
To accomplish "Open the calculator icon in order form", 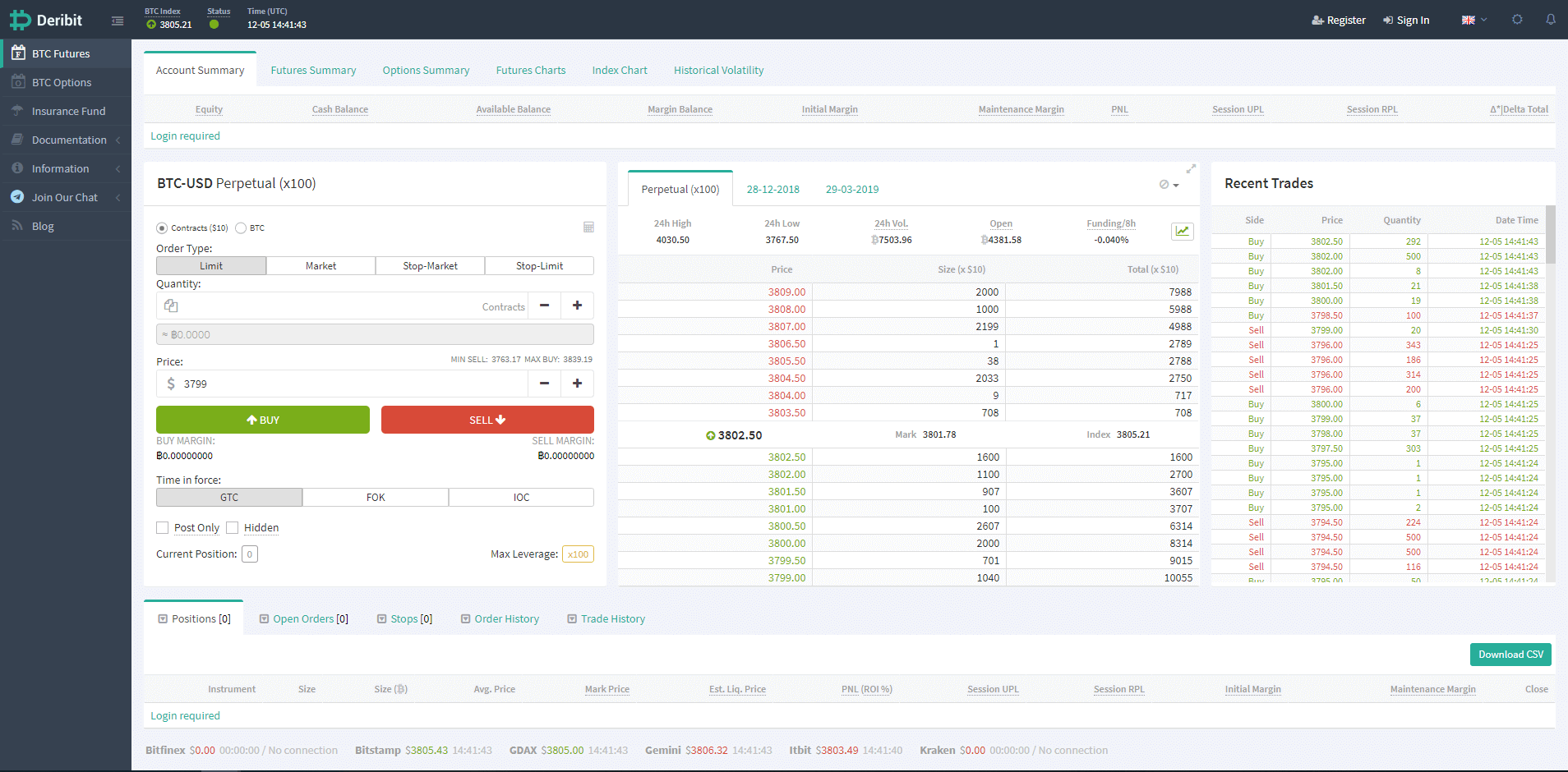I will [x=588, y=227].
